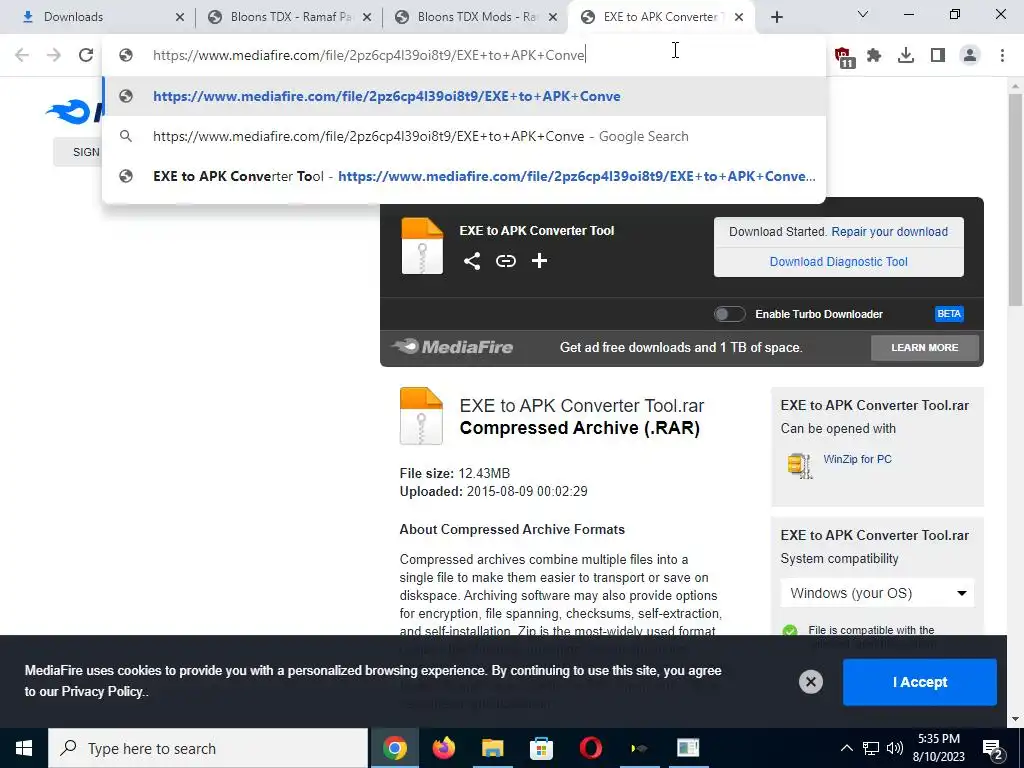Show browser downloads from toolbar icon
This screenshot has height=768, width=1024.
click(x=906, y=56)
